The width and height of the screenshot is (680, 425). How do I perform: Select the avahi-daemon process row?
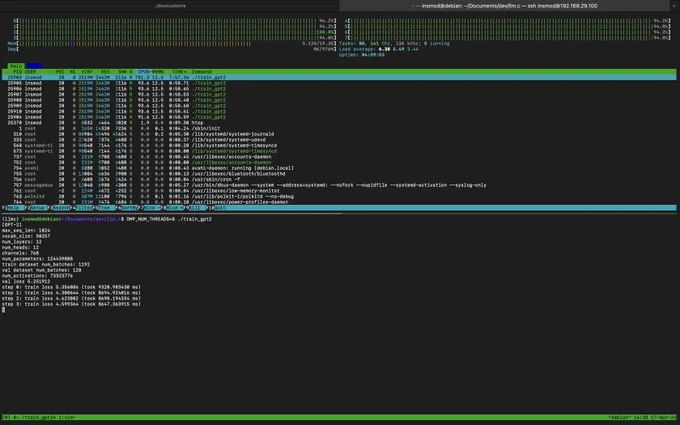pyautogui.click(x=339, y=168)
